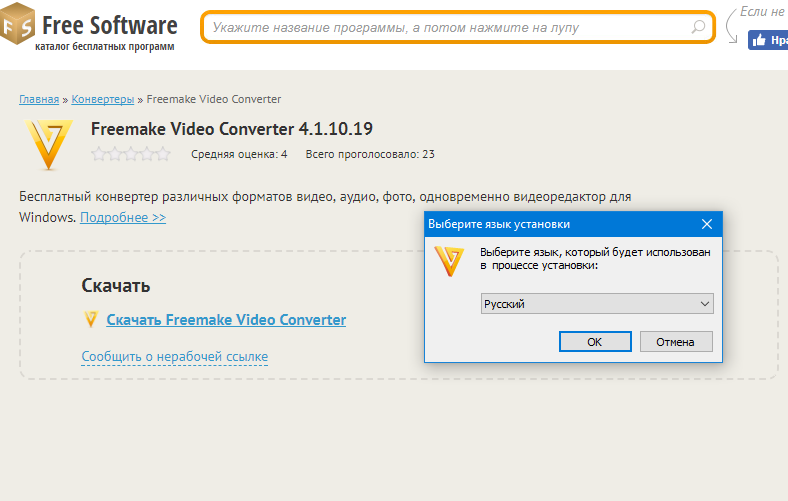Rate with the third star

coord(131,154)
